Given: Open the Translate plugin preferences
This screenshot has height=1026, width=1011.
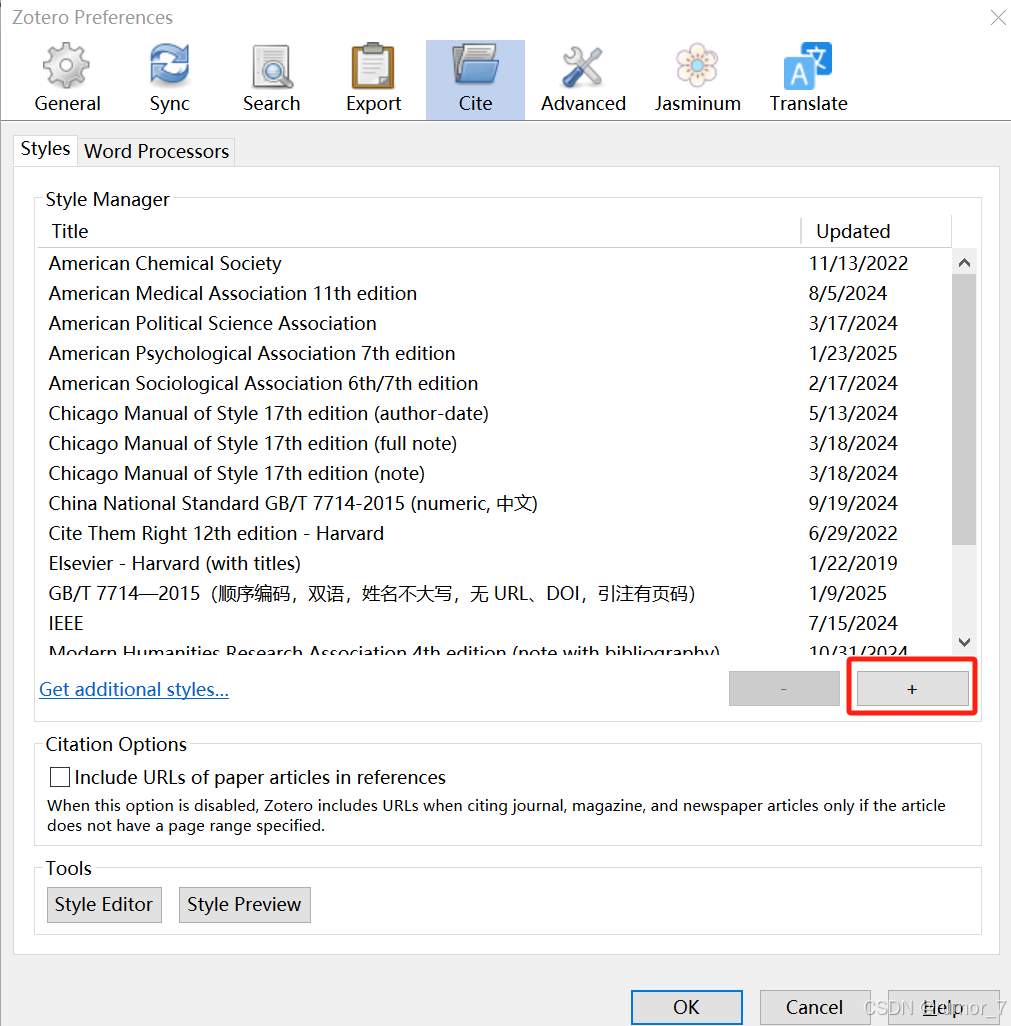Looking at the screenshot, I should [808, 79].
